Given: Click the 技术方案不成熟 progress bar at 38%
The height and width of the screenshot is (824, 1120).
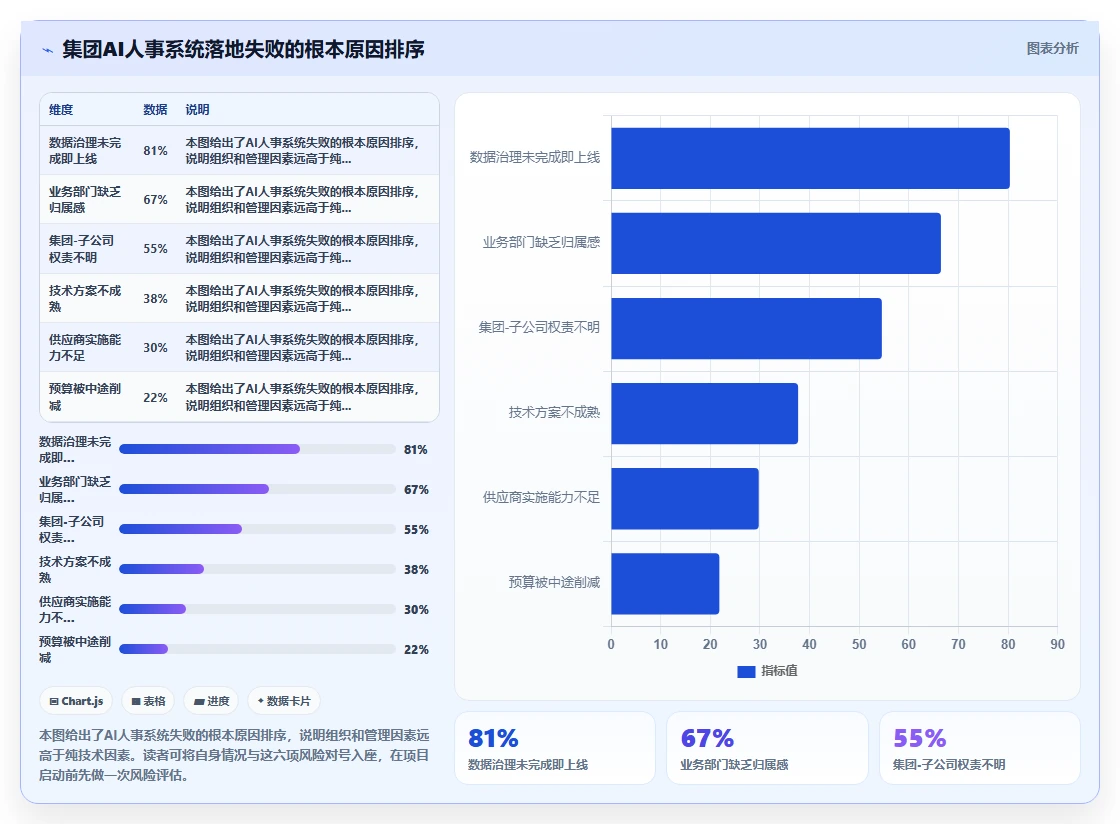Looking at the screenshot, I should (257, 569).
